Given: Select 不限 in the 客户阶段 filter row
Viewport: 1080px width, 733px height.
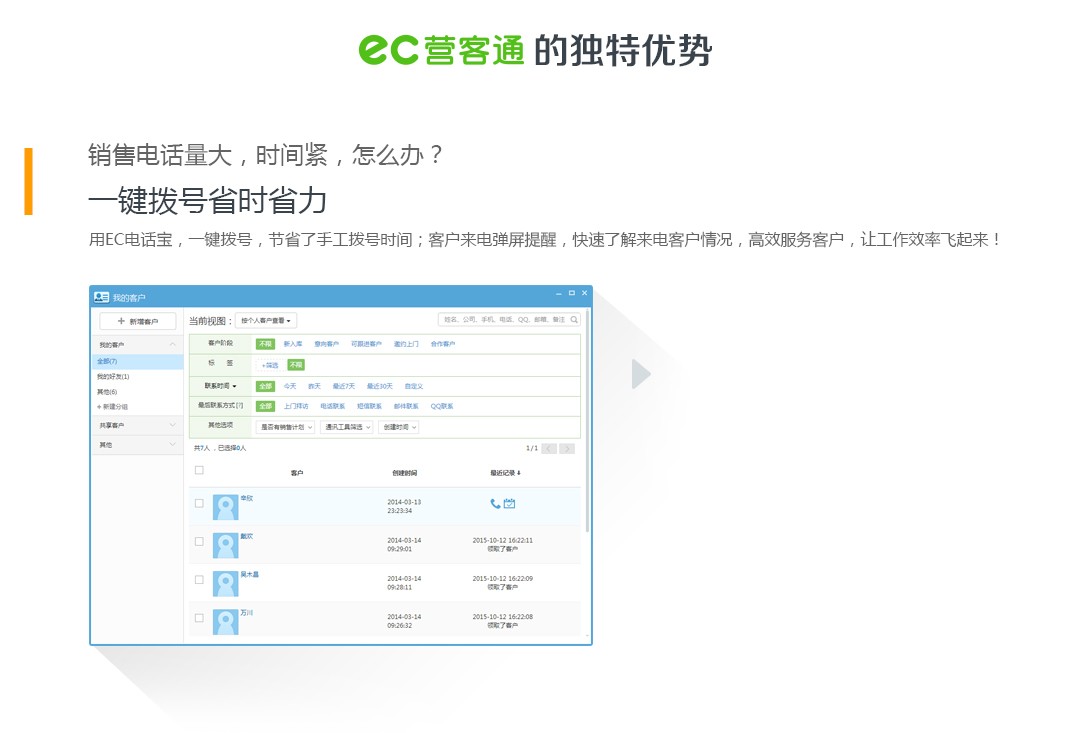Looking at the screenshot, I should pyautogui.click(x=265, y=344).
